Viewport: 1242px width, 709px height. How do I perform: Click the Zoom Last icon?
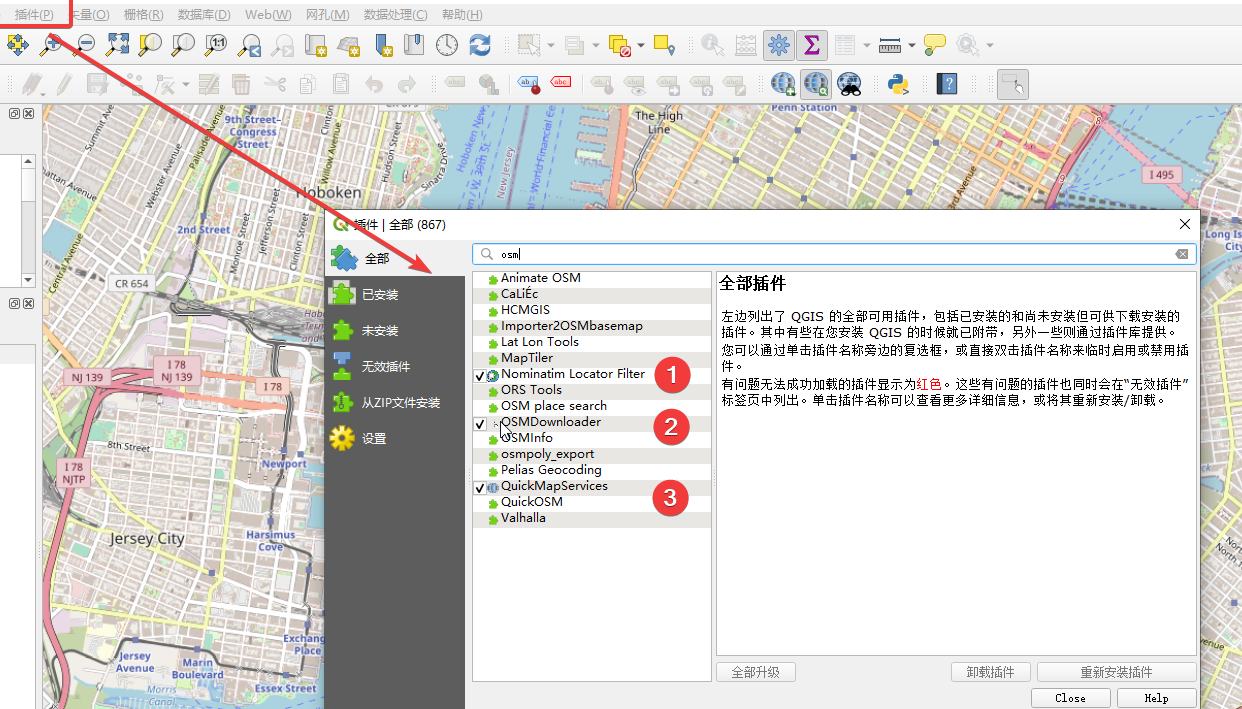click(250, 44)
